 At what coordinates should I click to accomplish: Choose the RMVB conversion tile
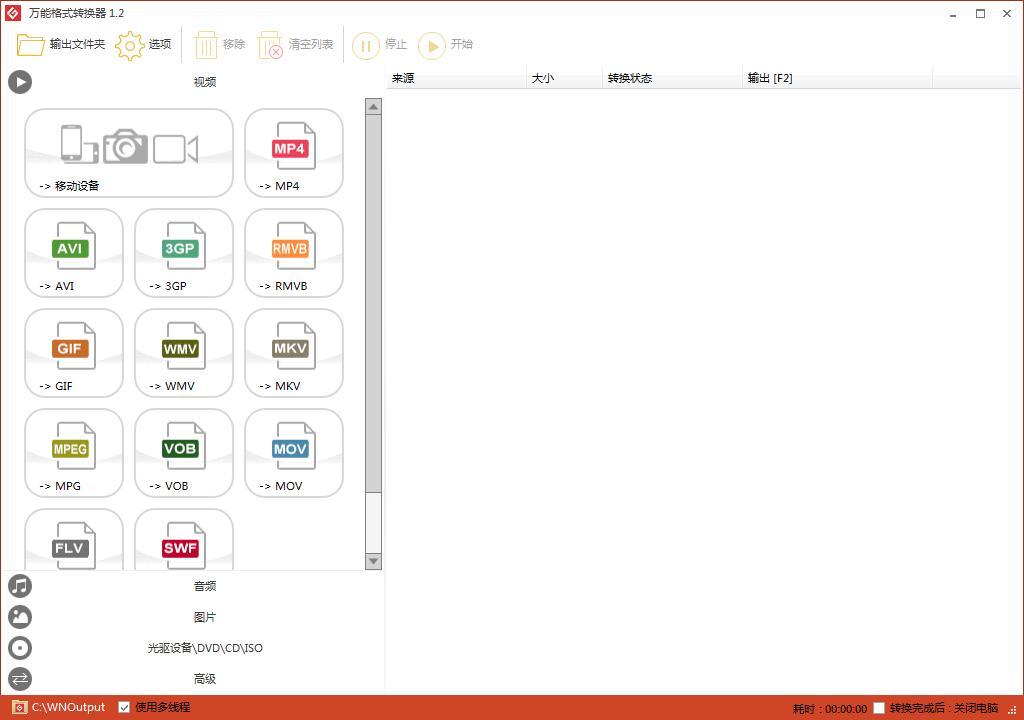click(x=293, y=252)
